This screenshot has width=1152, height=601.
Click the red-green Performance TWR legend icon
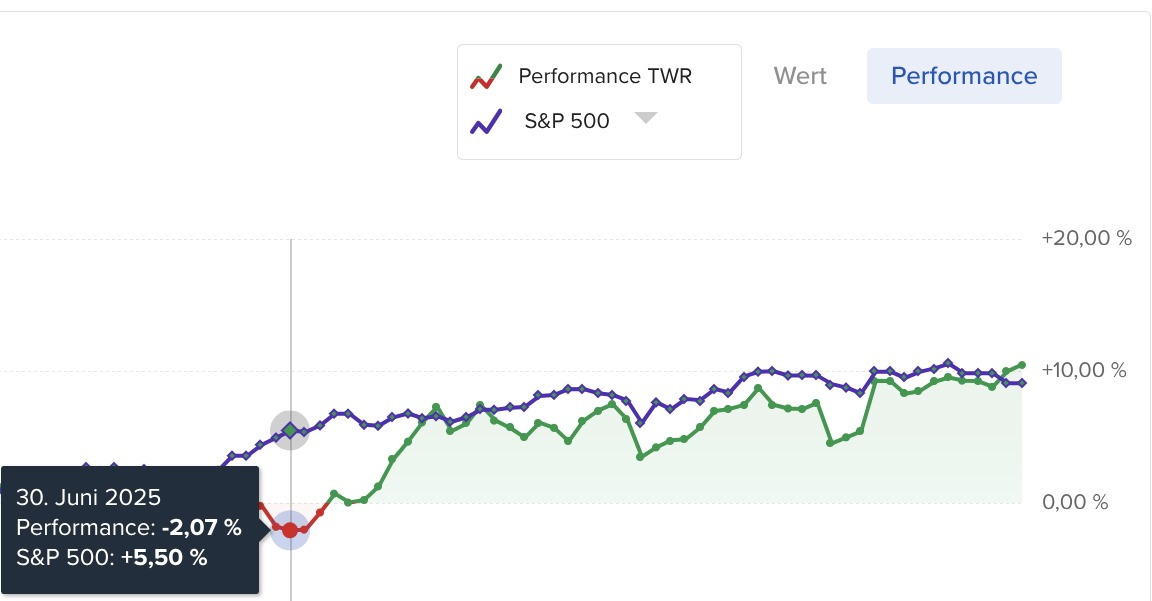pos(487,76)
